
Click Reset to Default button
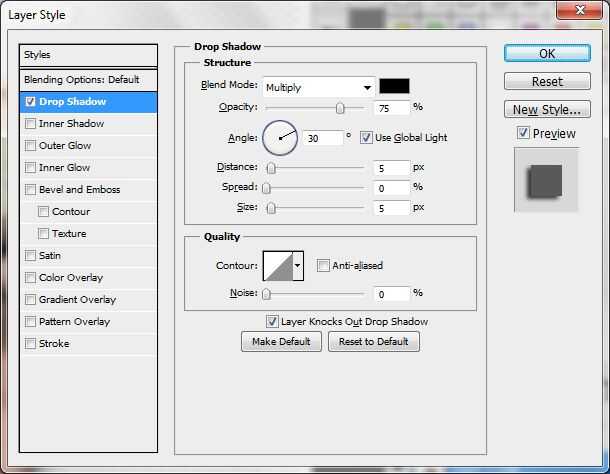coord(374,342)
